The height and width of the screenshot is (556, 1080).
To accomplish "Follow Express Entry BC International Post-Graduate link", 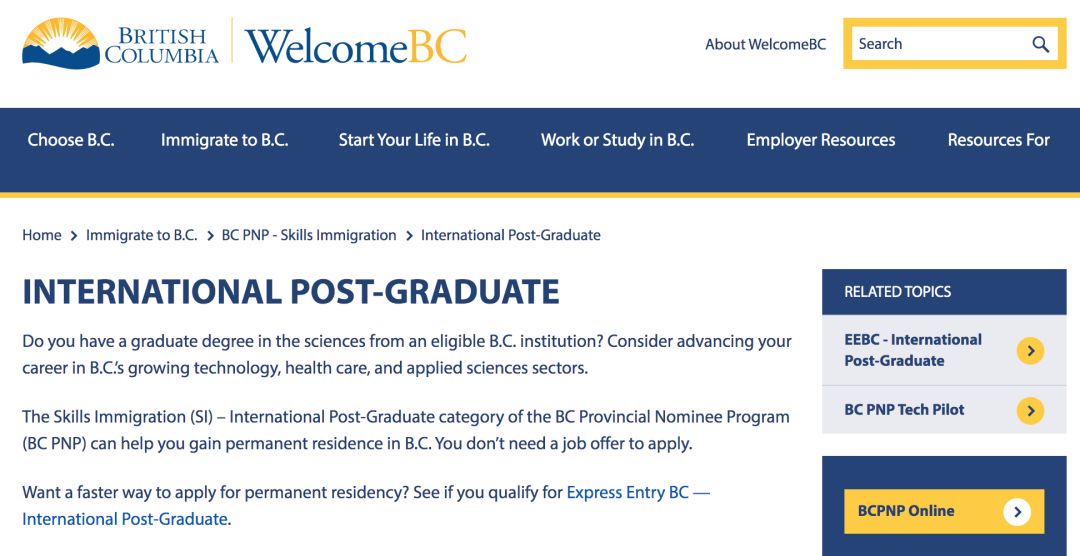I will pyautogui.click(x=637, y=493).
